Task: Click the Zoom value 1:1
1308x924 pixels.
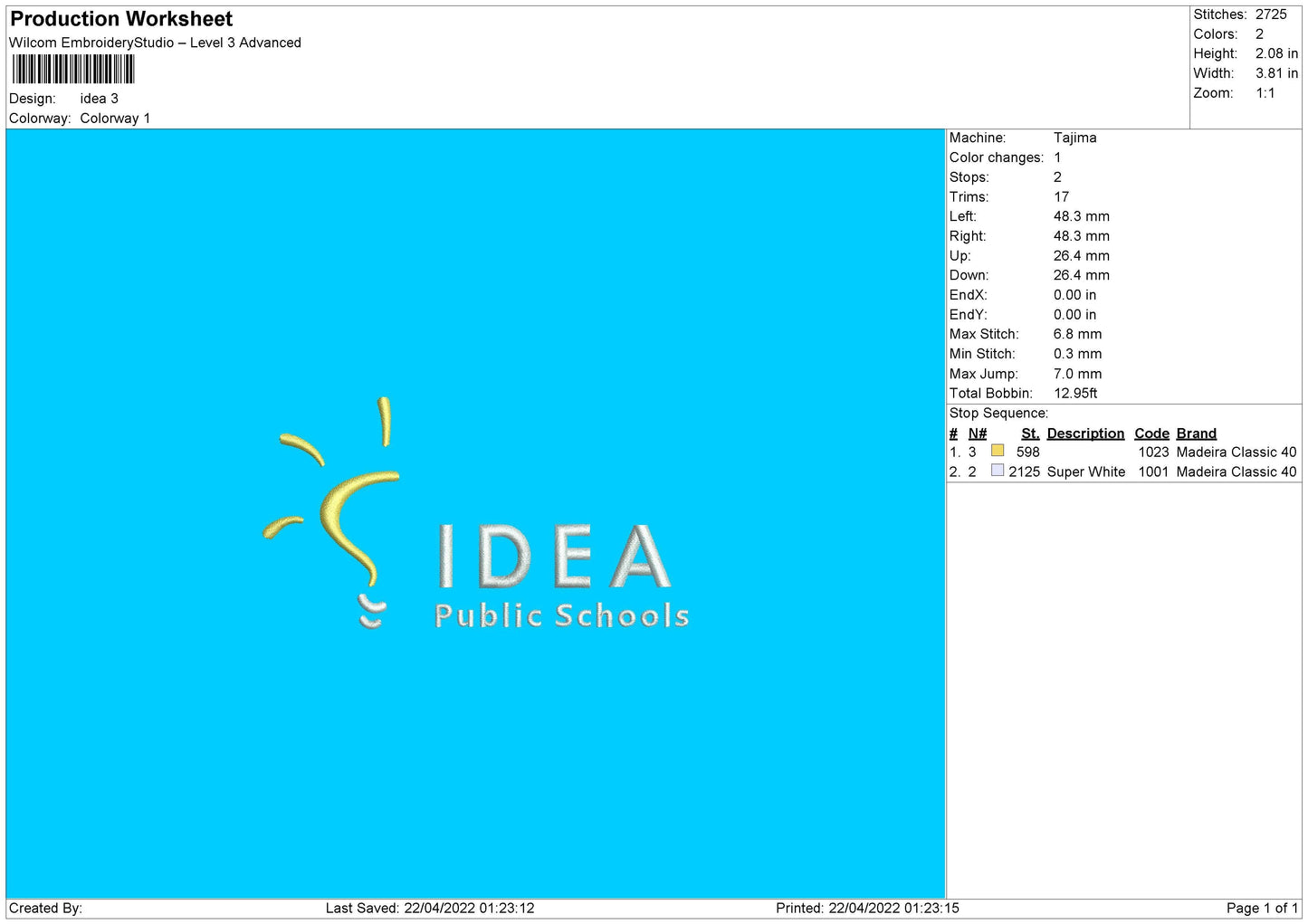Action: (1265, 93)
